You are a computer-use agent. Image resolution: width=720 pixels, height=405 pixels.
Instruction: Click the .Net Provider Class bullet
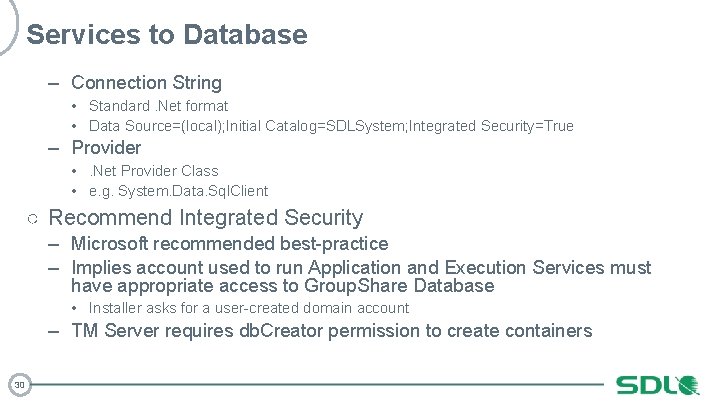tap(153, 171)
